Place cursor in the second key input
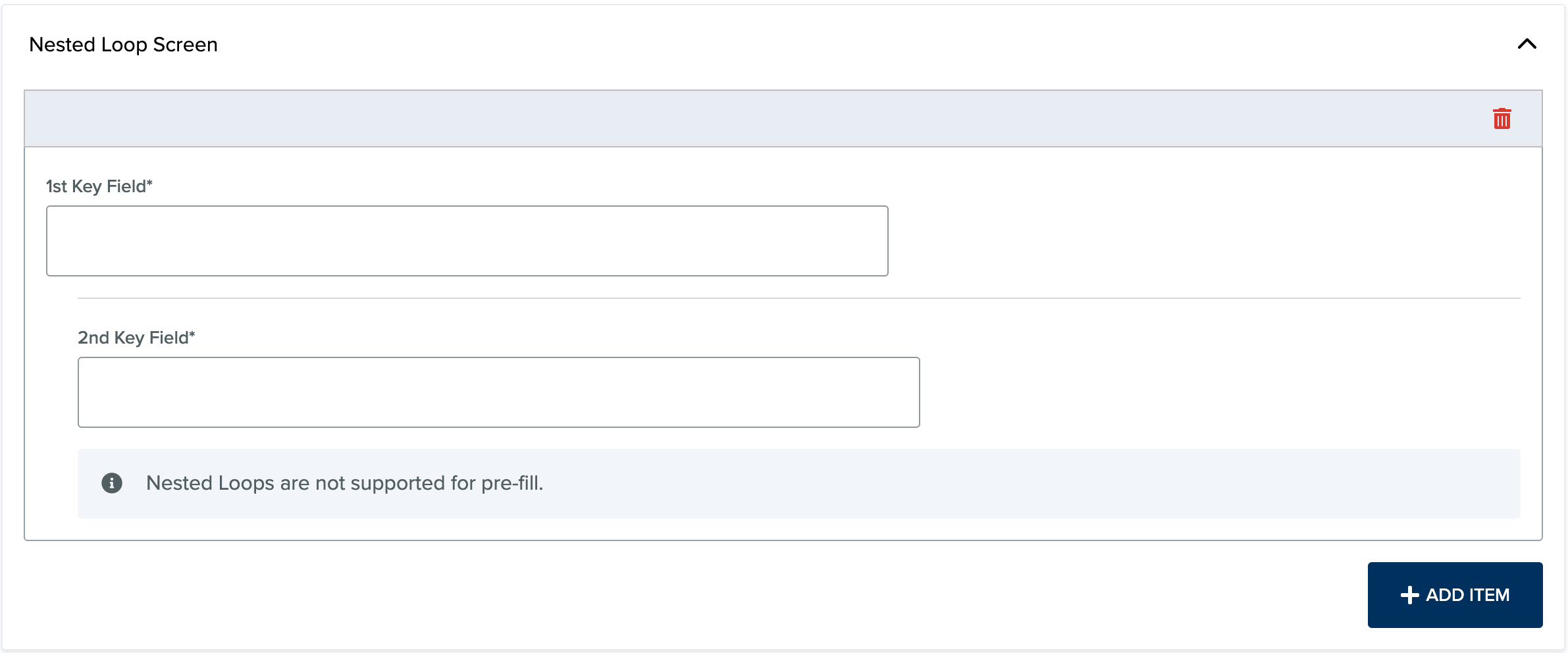This screenshot has height=653, width=1568. [x=498, y=392]
